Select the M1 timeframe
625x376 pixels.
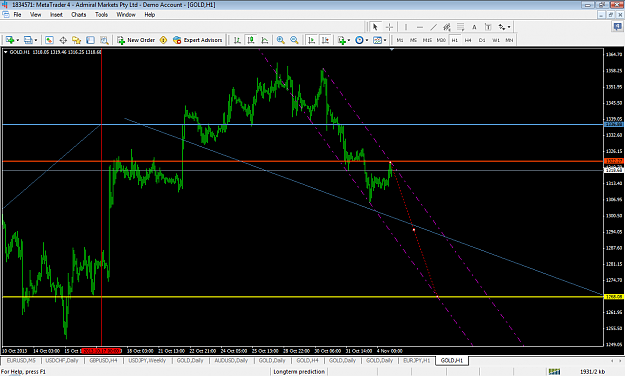click(x=400, y=40)
